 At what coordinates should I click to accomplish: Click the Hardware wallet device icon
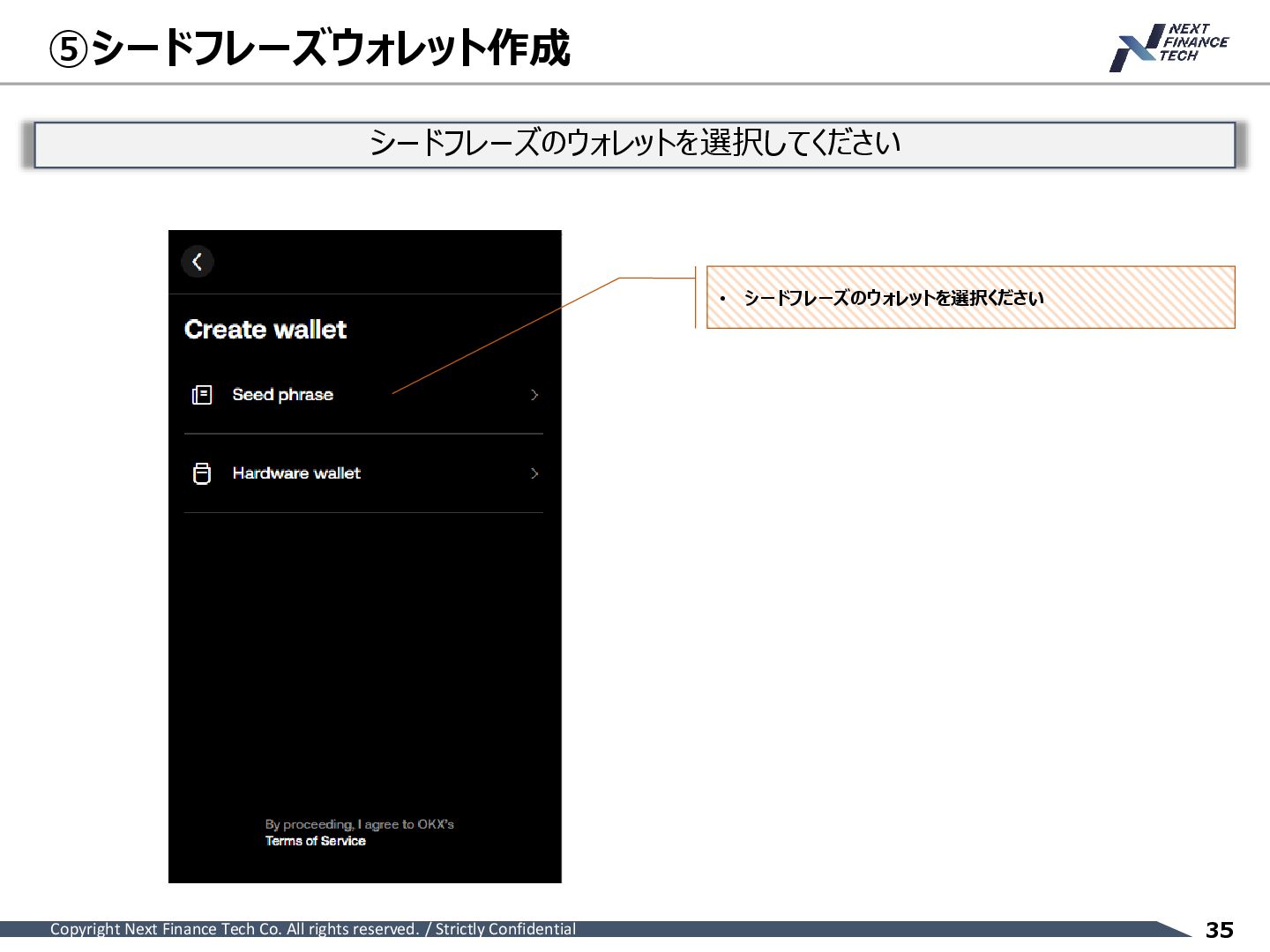point(202,473)
